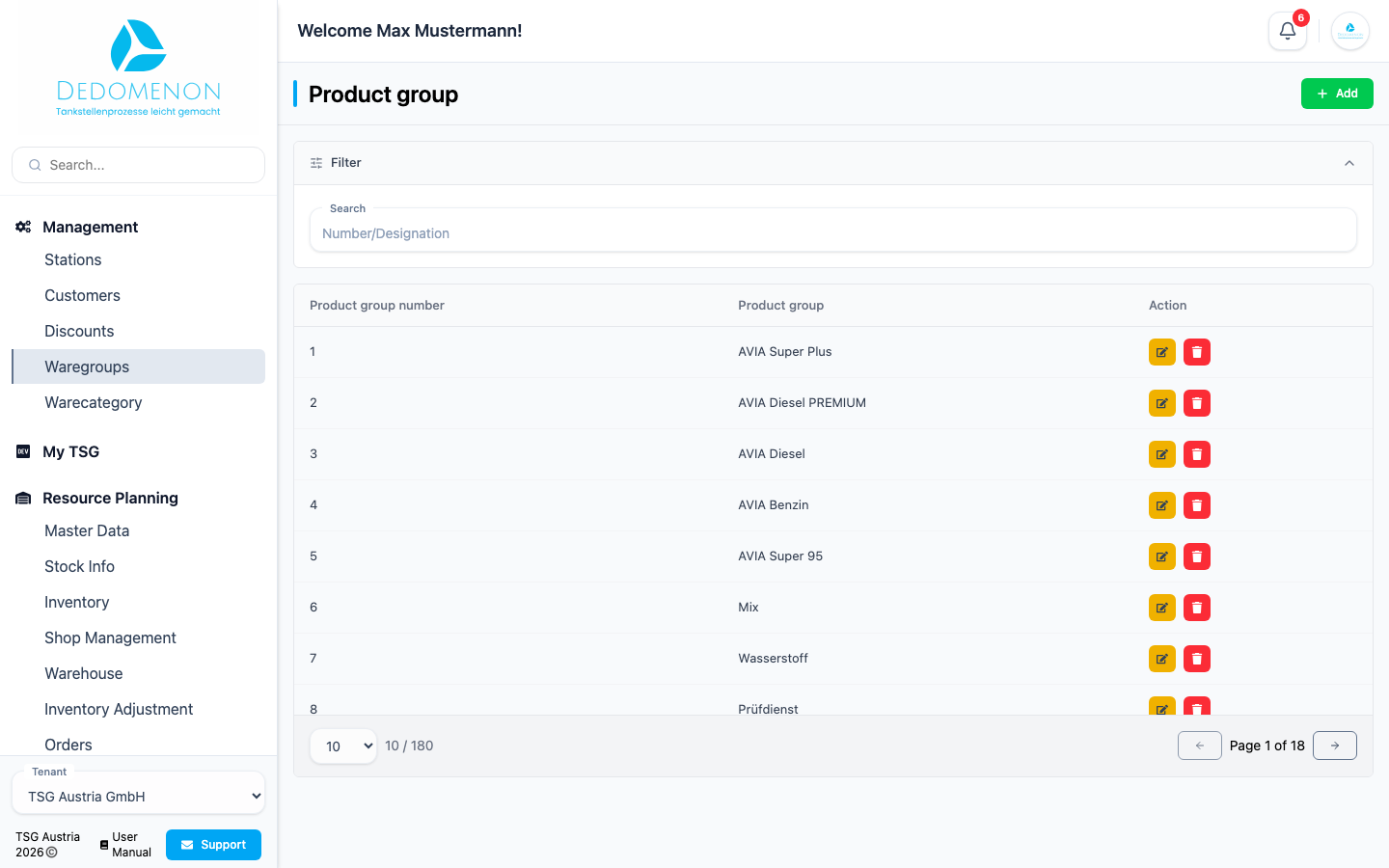Click the Page 1 of 18 text
This screenshot has width=1389, height=868.
1266,746
